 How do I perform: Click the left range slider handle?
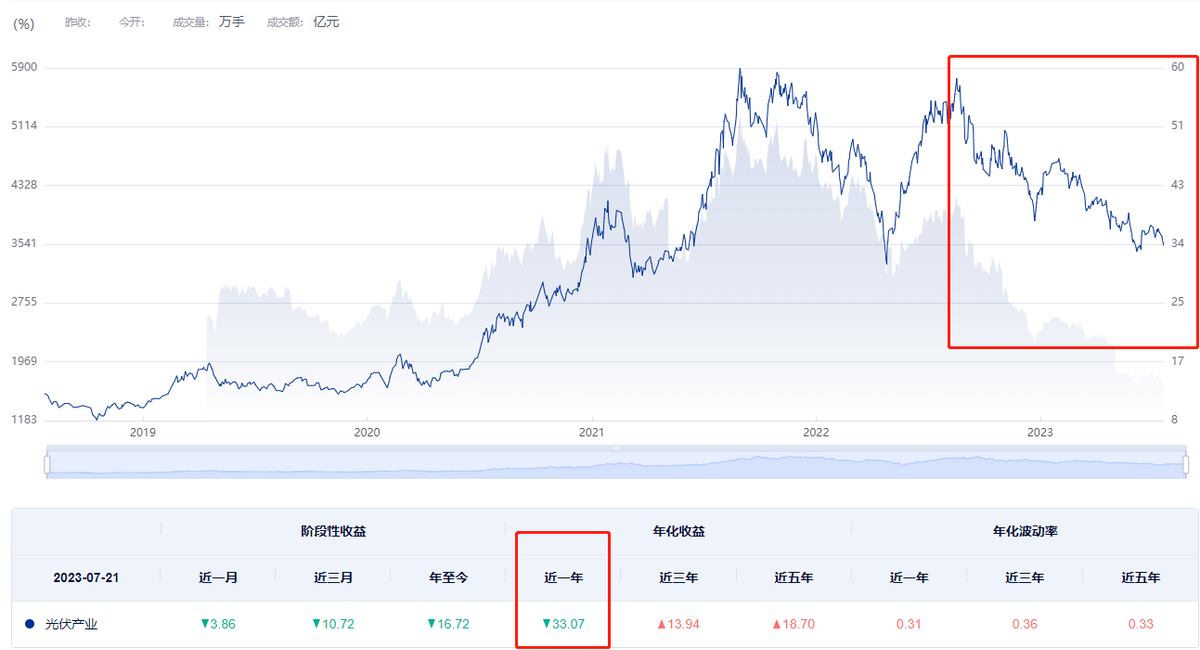click(47, 464)
